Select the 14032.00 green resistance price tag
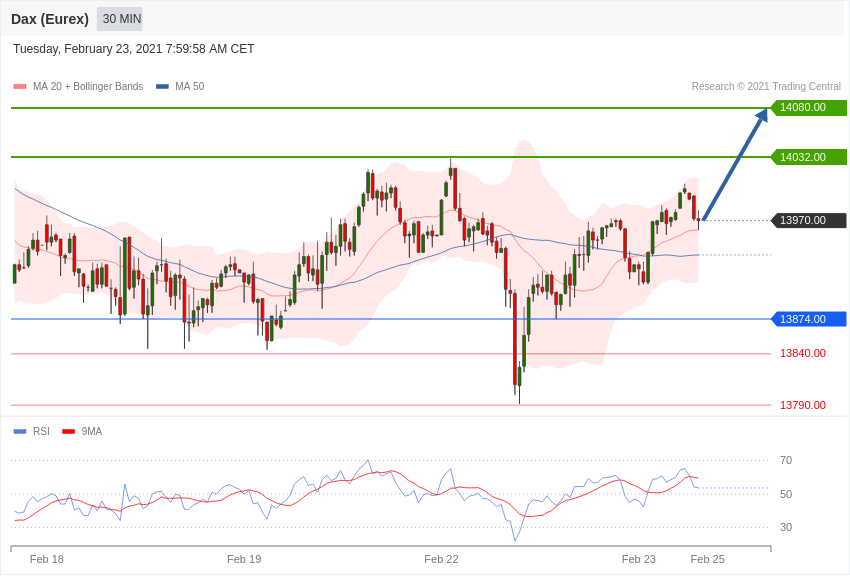The height and width of the screenshot is (576, 850). (808, 157)
